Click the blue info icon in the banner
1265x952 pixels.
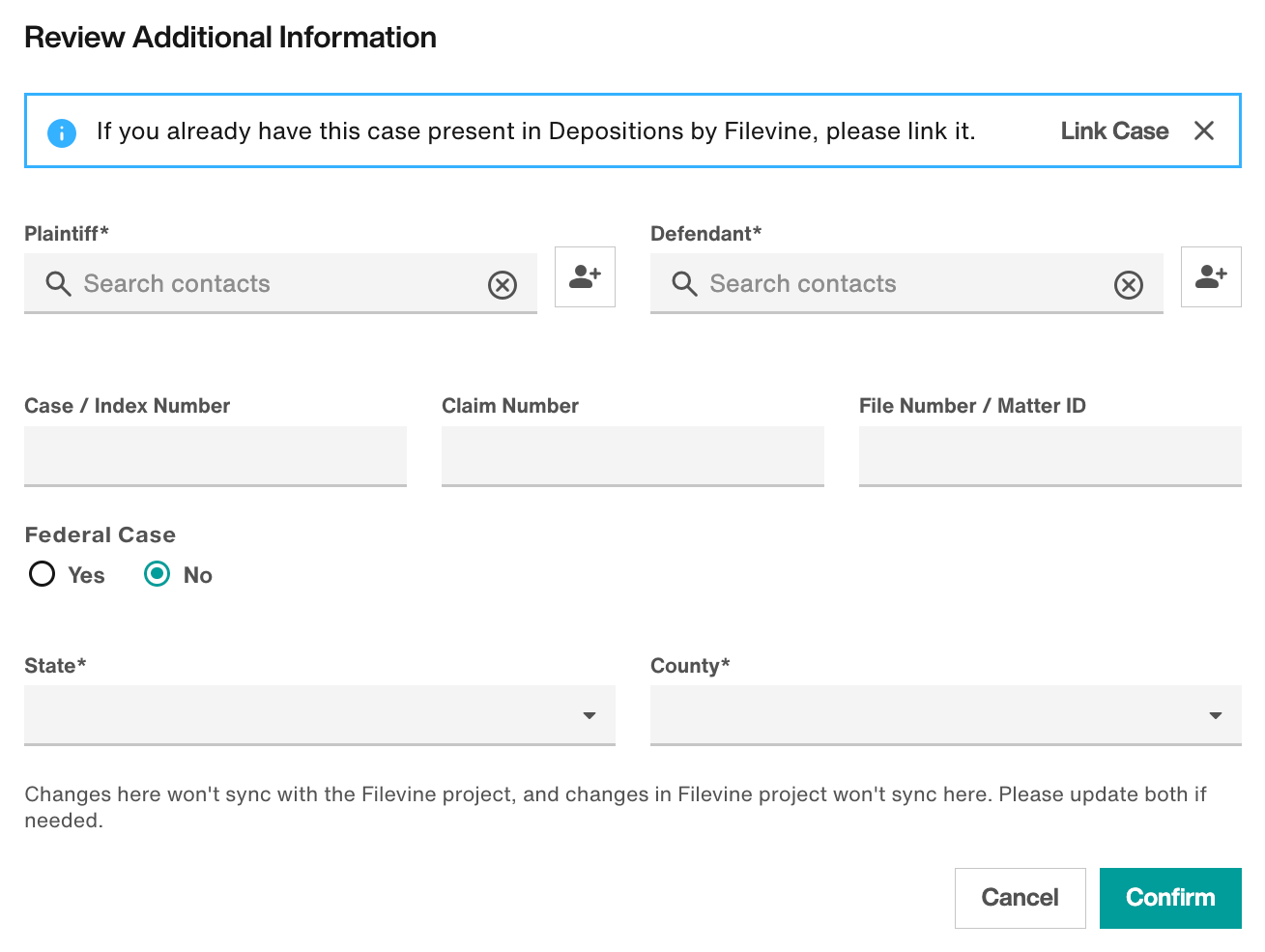(62, 132)
